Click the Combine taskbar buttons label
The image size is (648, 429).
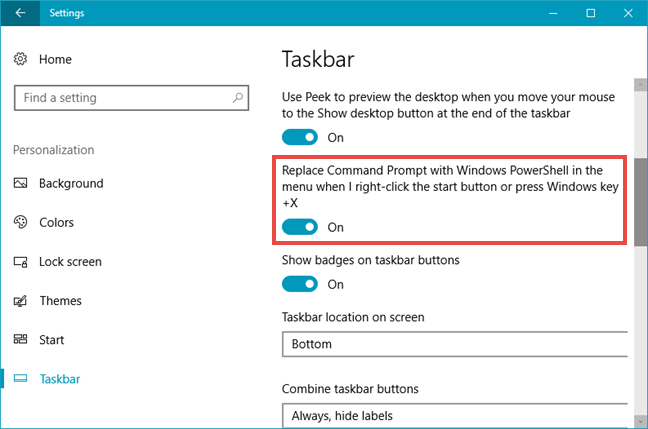coord(350,389)
